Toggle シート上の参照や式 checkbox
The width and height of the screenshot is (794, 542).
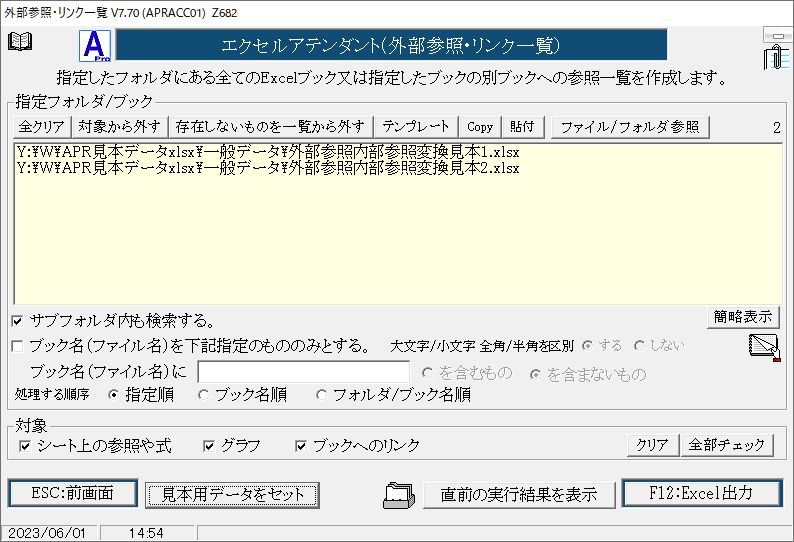point(24,446)
